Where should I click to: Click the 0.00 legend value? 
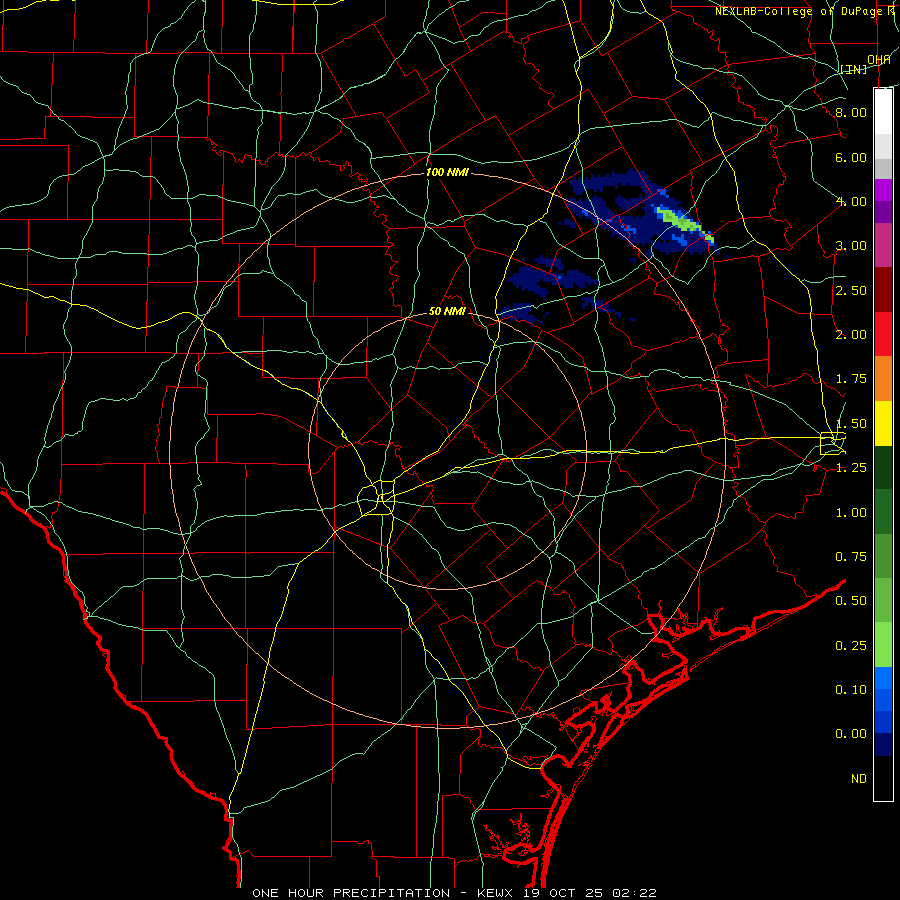pos(851,734)
